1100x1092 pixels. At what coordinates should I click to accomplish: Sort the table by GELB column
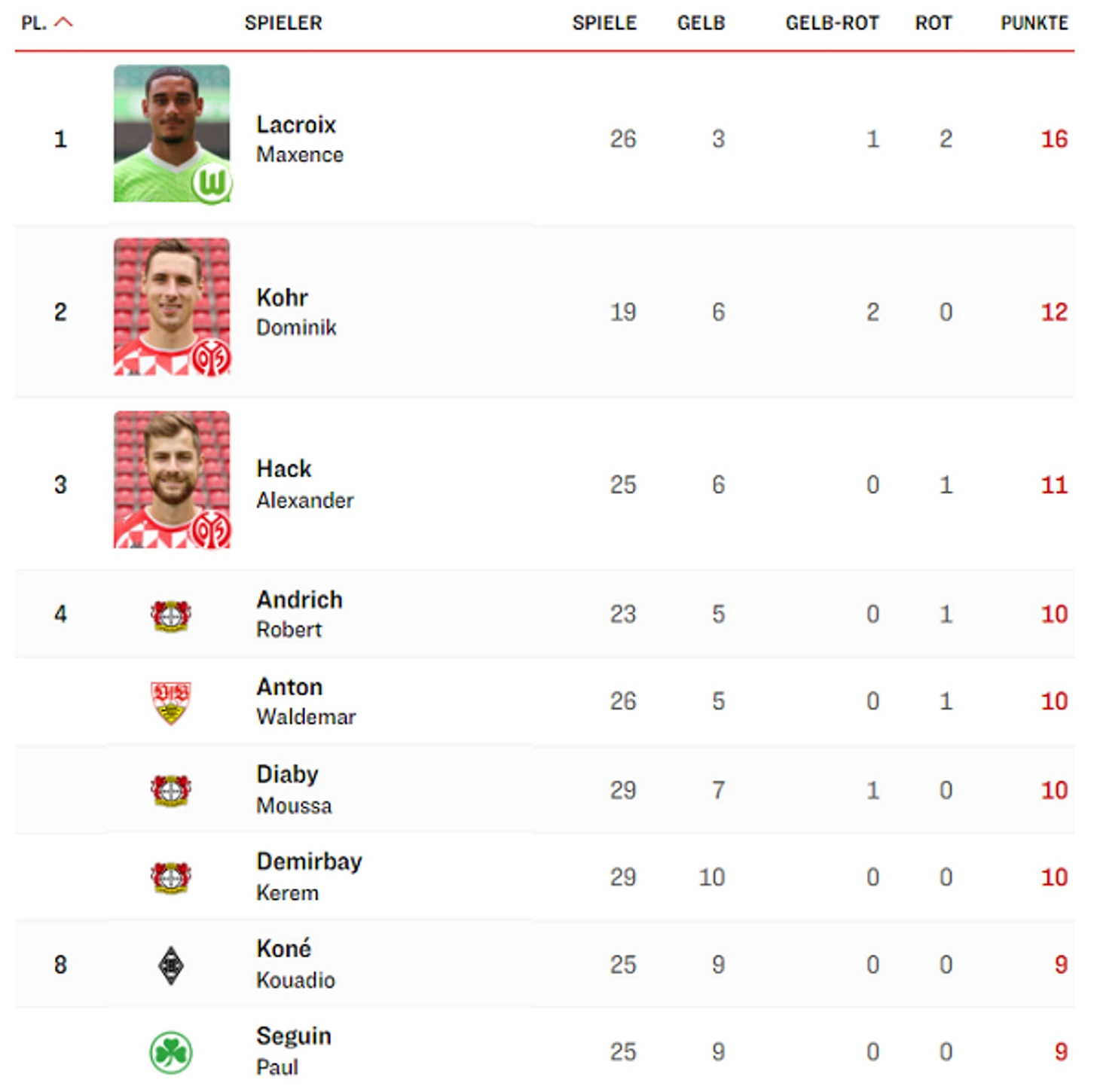[701, 23]
